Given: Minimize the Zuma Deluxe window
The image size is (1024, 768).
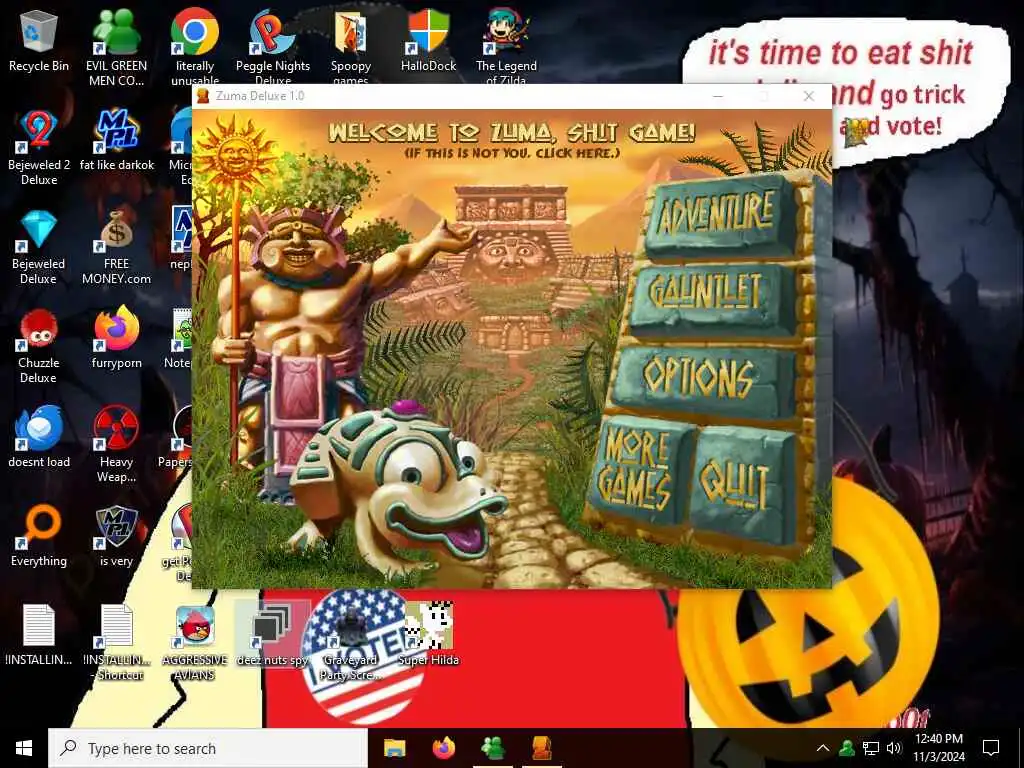Looking at the screenshot, I should (x=718, y=96).
